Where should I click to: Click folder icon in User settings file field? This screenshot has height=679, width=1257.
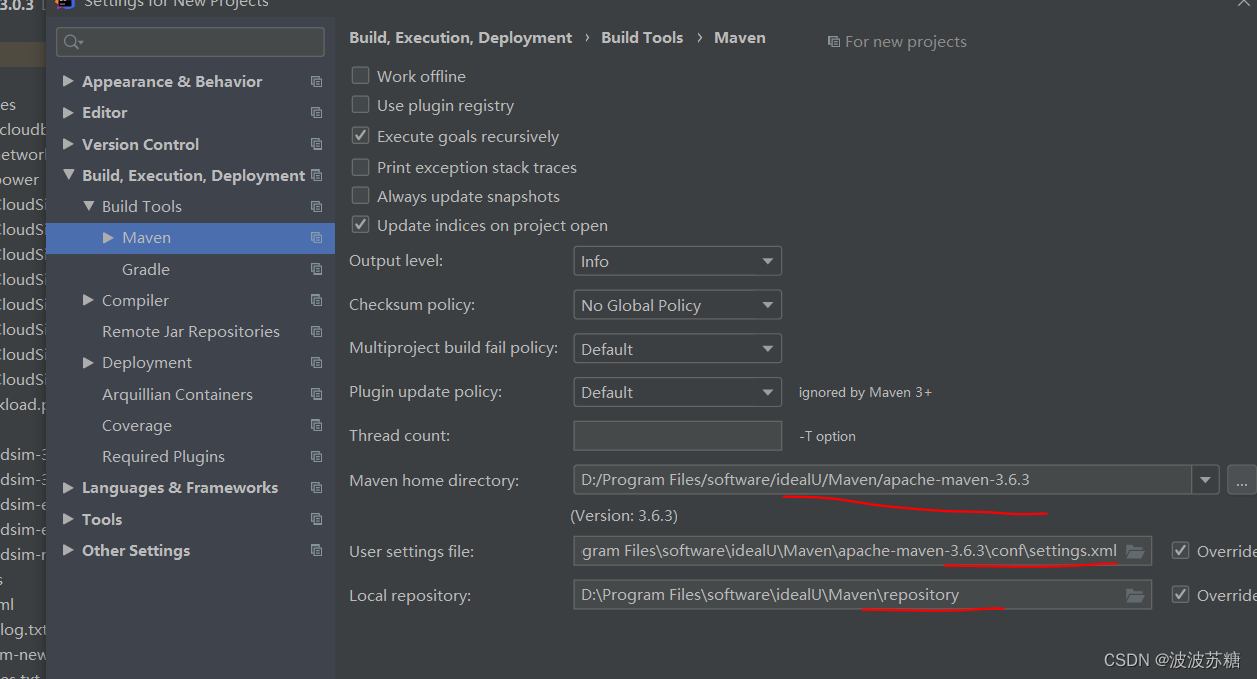[x=1134, y=551]
